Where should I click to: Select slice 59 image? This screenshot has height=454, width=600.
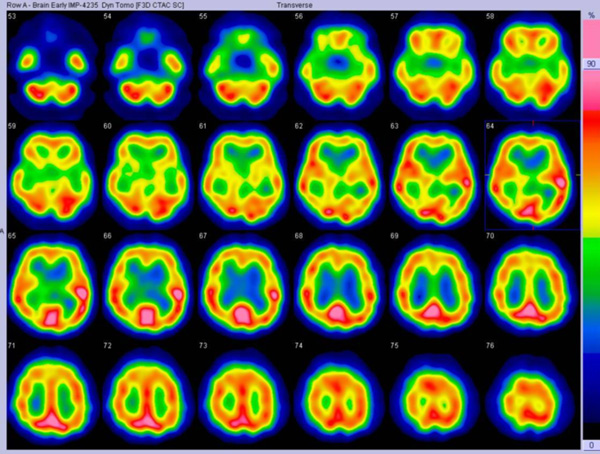click(x=49, y=176)
